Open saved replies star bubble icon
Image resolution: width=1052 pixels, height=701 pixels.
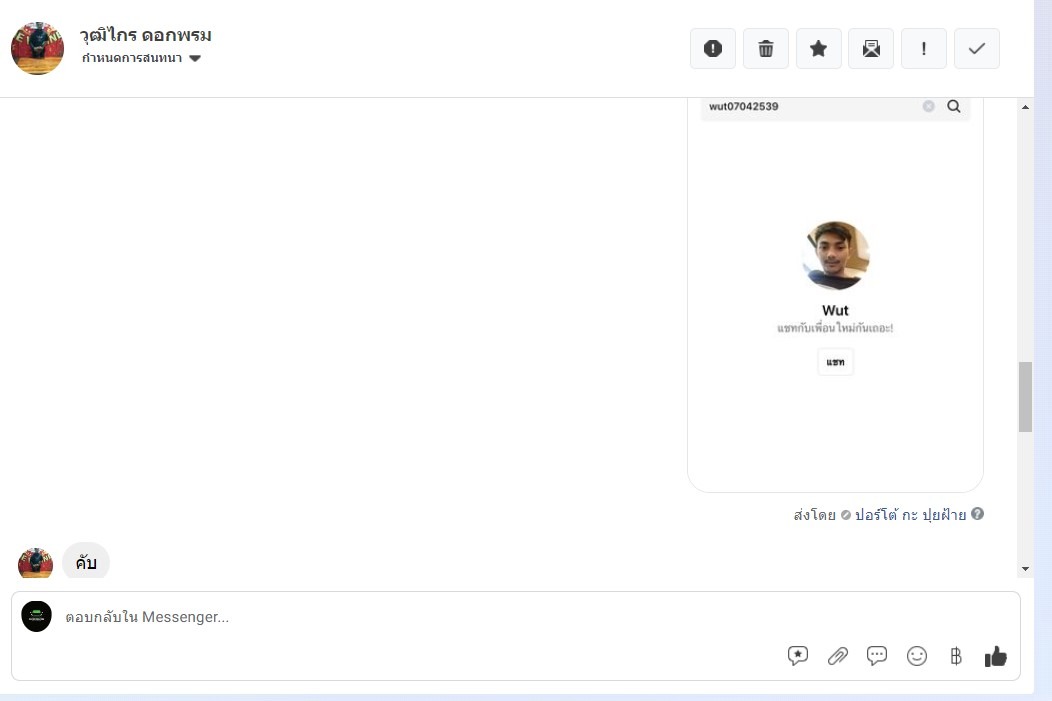798,656
